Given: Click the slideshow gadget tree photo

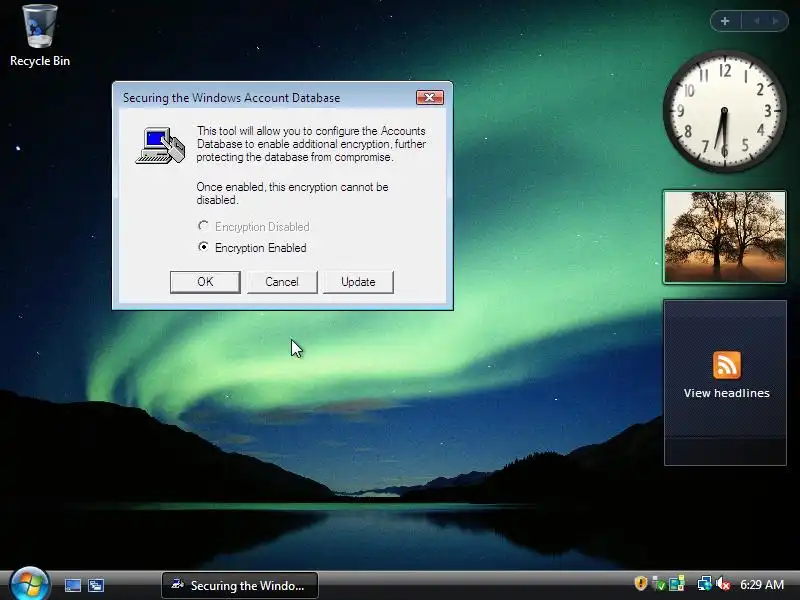Looking at the screenshot, I should (724, 237).
